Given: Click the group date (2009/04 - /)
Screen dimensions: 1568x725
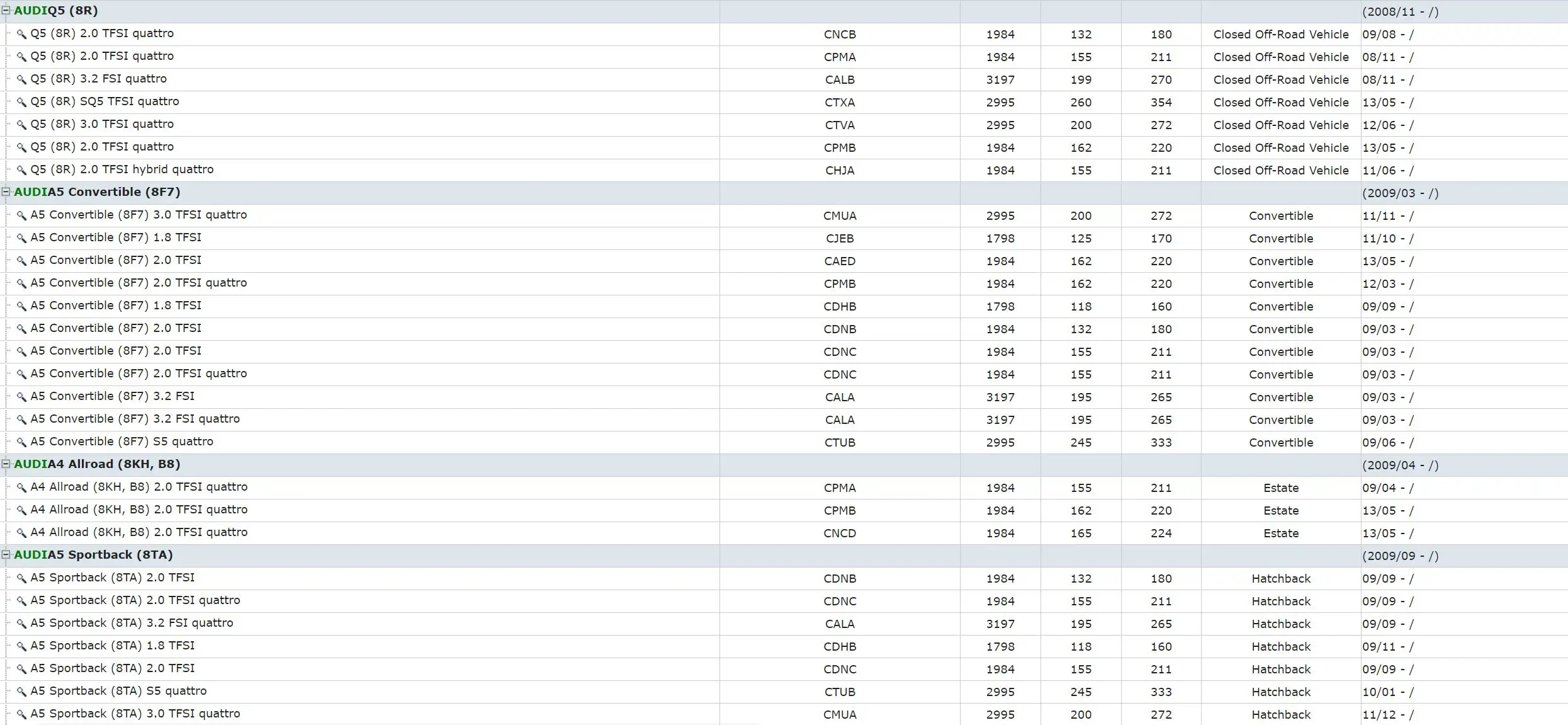Looking at the screenshot, I should pyautogui.click(x=1401, y=465).
